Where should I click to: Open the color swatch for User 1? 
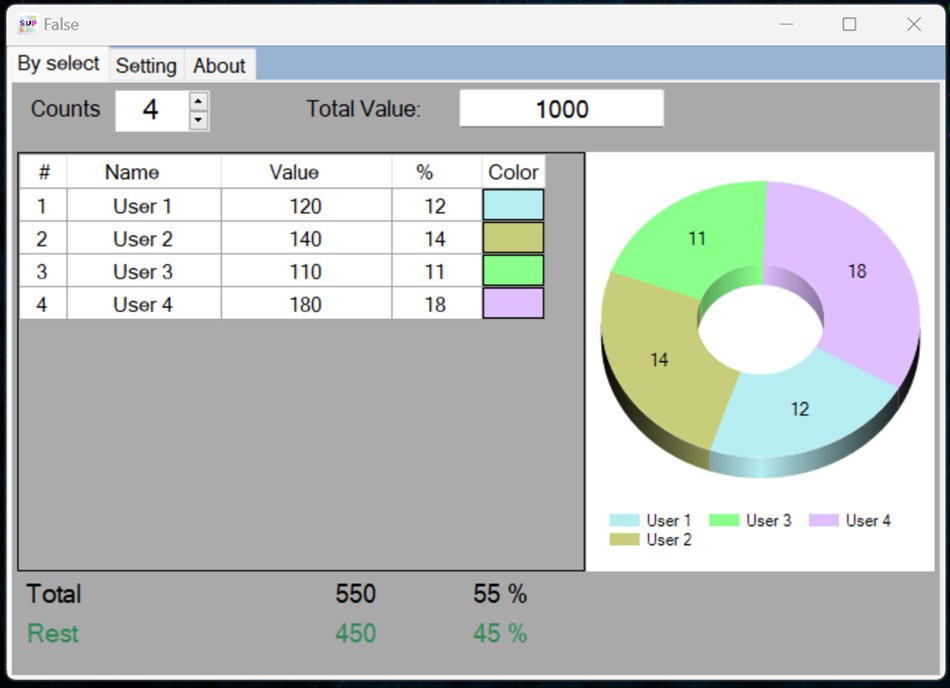click(512, 205)
